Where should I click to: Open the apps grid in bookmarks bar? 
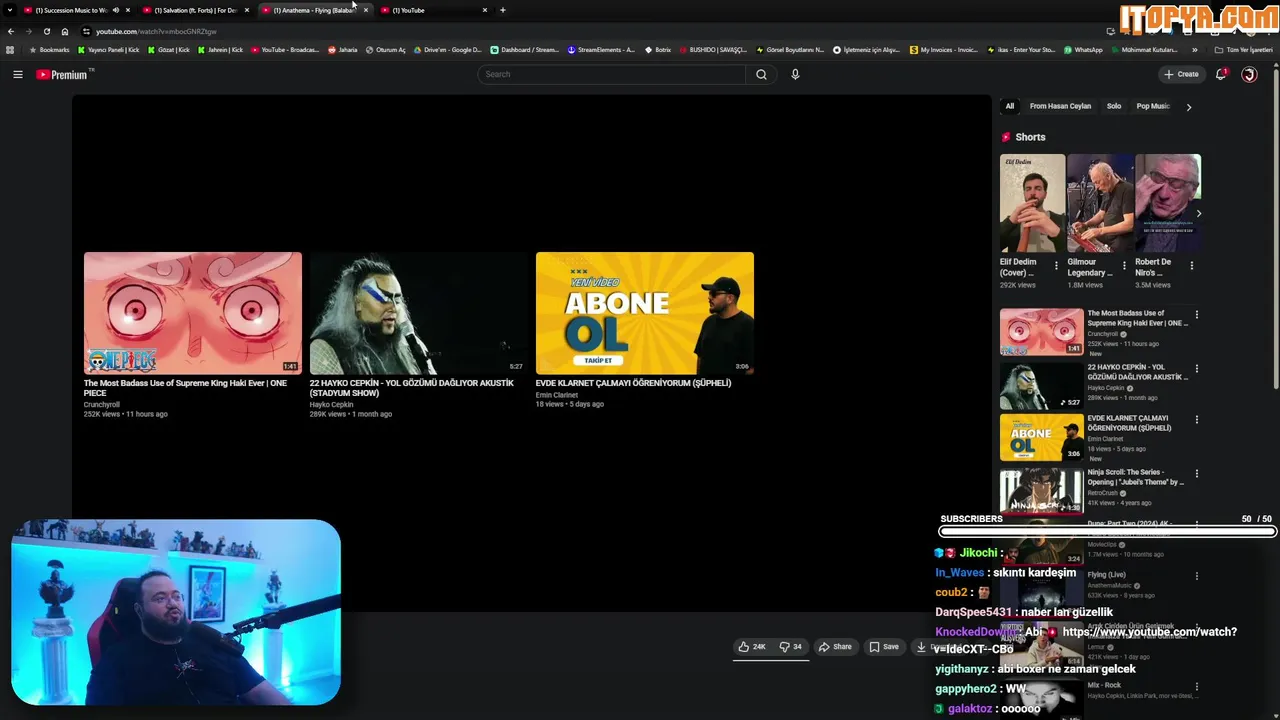[x=10, y=49]
